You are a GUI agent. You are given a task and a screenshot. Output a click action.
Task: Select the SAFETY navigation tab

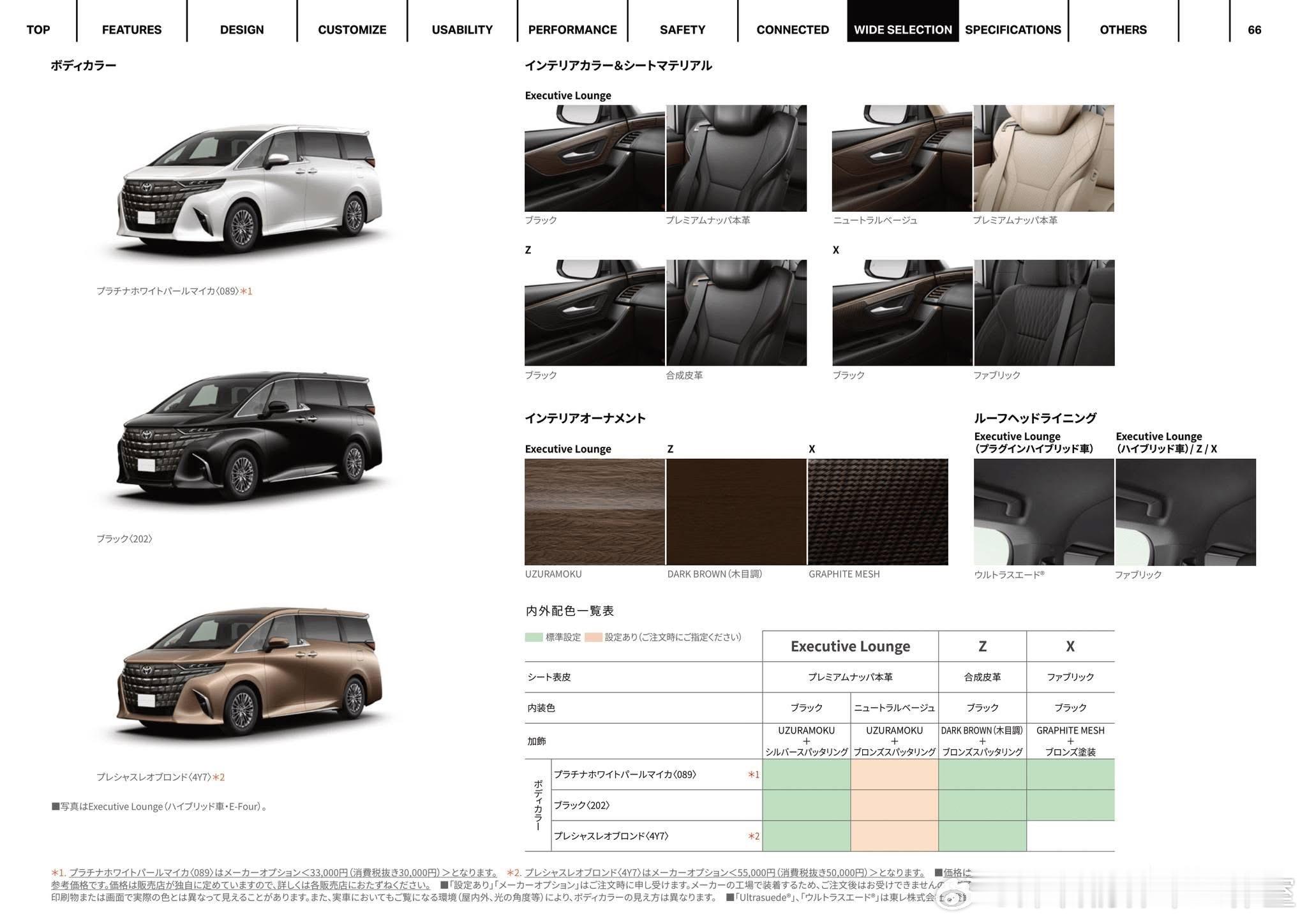point(682,29)
